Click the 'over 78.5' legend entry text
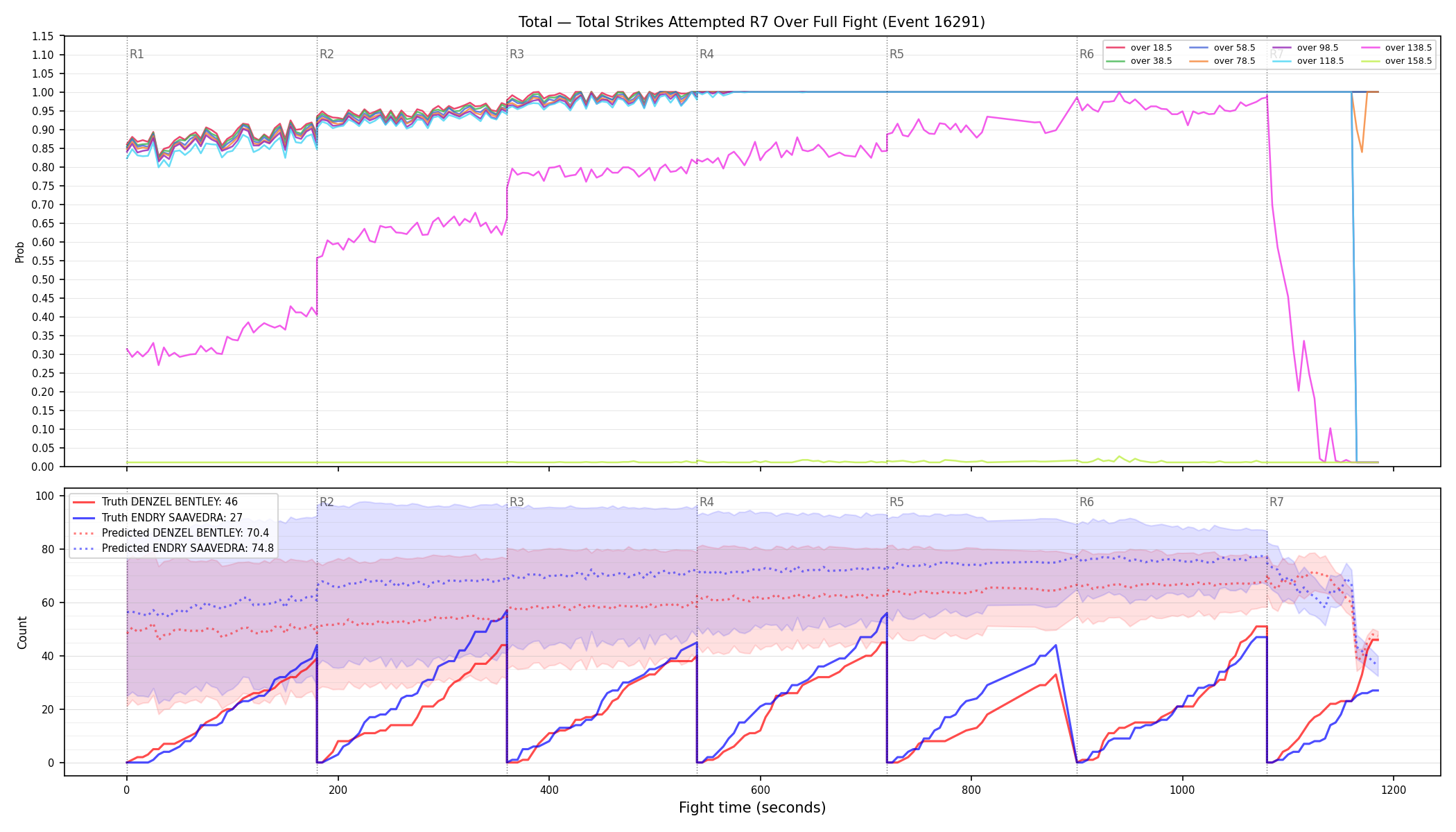This screenshot has height=832, width=1456. (x=1234, y=61)
